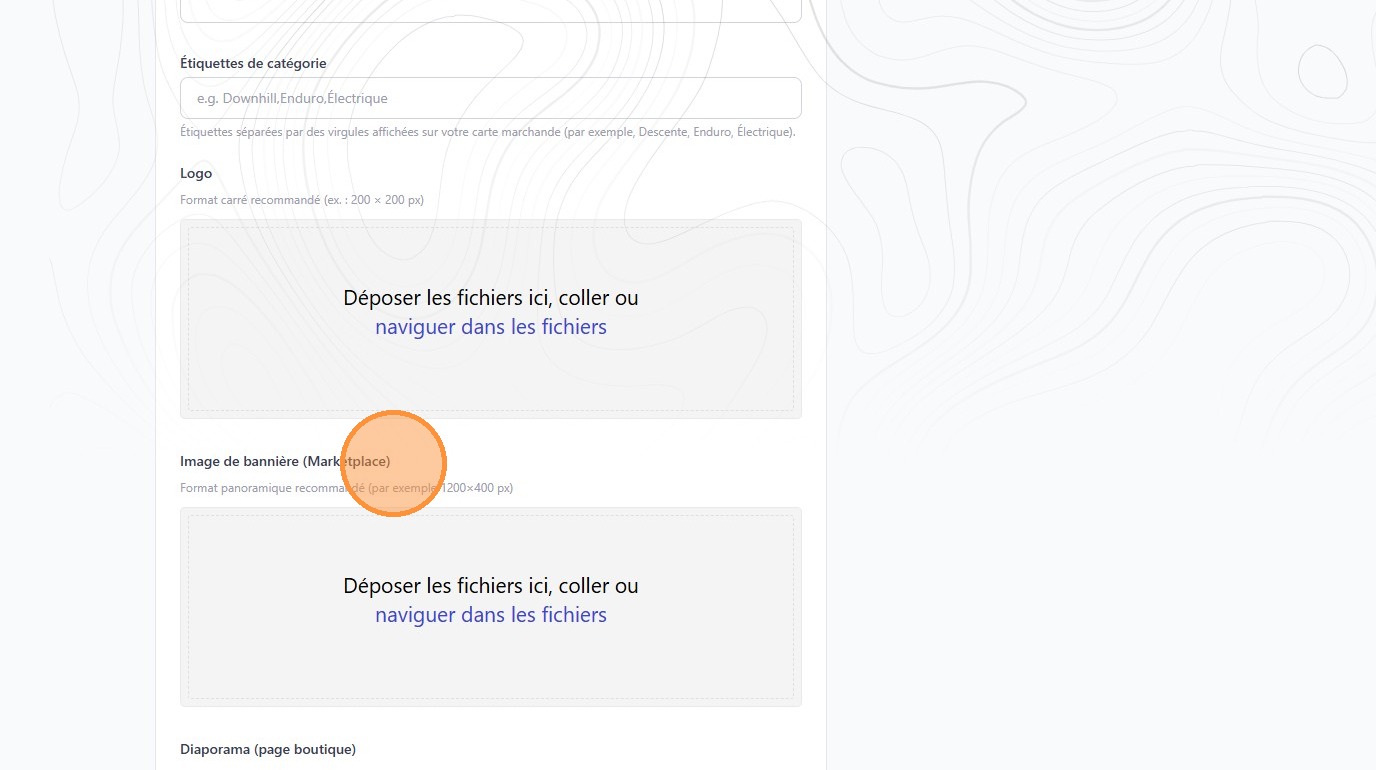Focus the partially visible text field at top
The width and height of the screenshot is (1376, 770).
490,11
